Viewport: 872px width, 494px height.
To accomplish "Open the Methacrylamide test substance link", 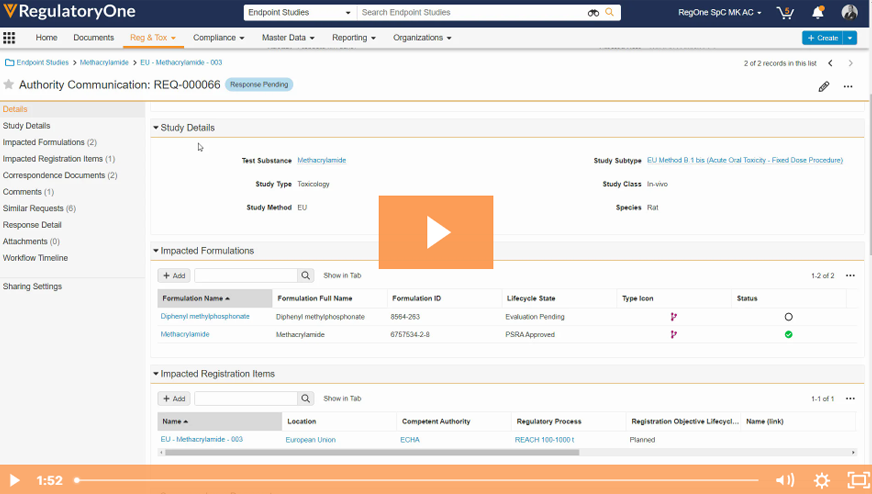I will click(321, 160).
